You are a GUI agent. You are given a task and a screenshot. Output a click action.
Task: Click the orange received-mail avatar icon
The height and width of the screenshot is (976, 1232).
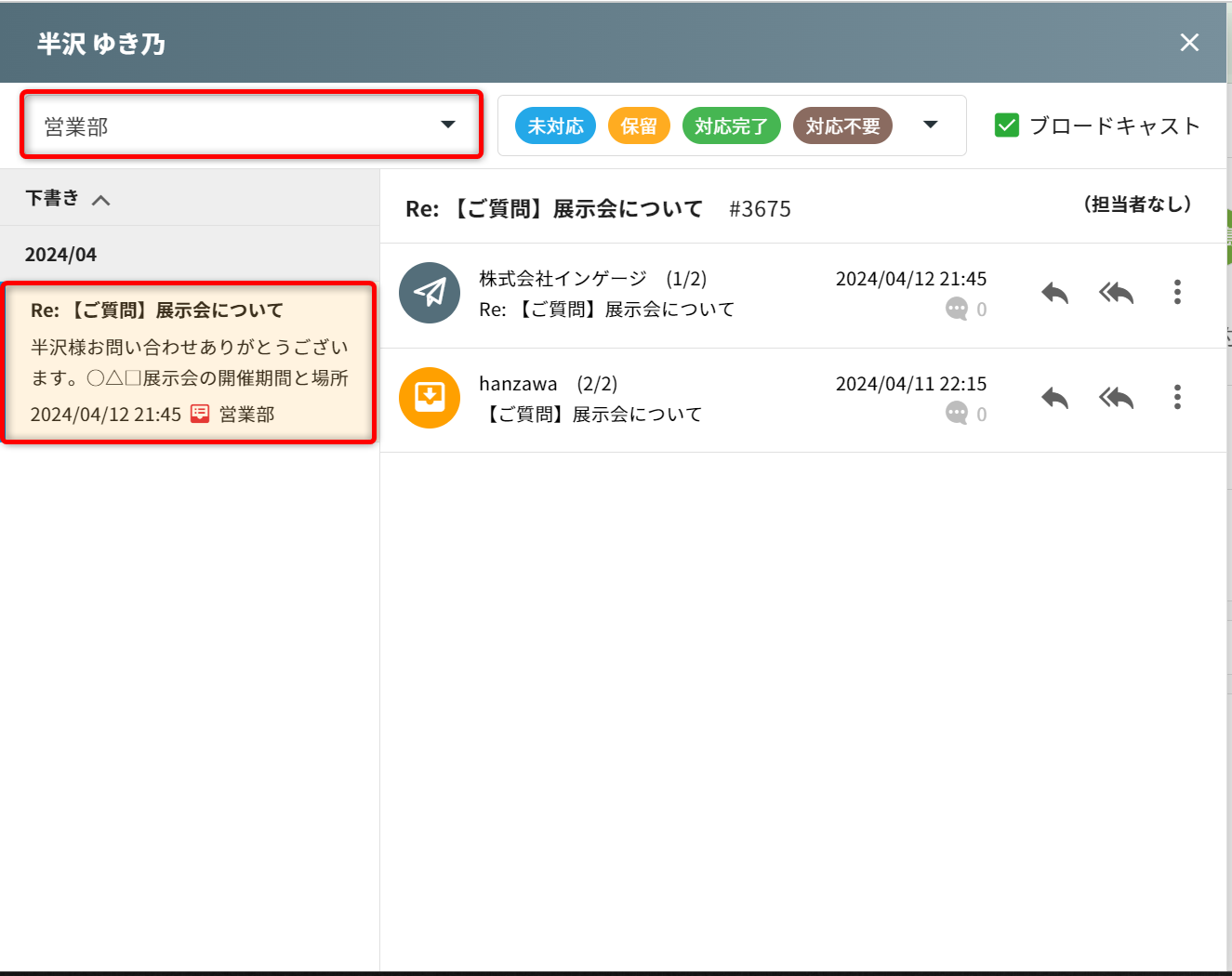[430, 398]
